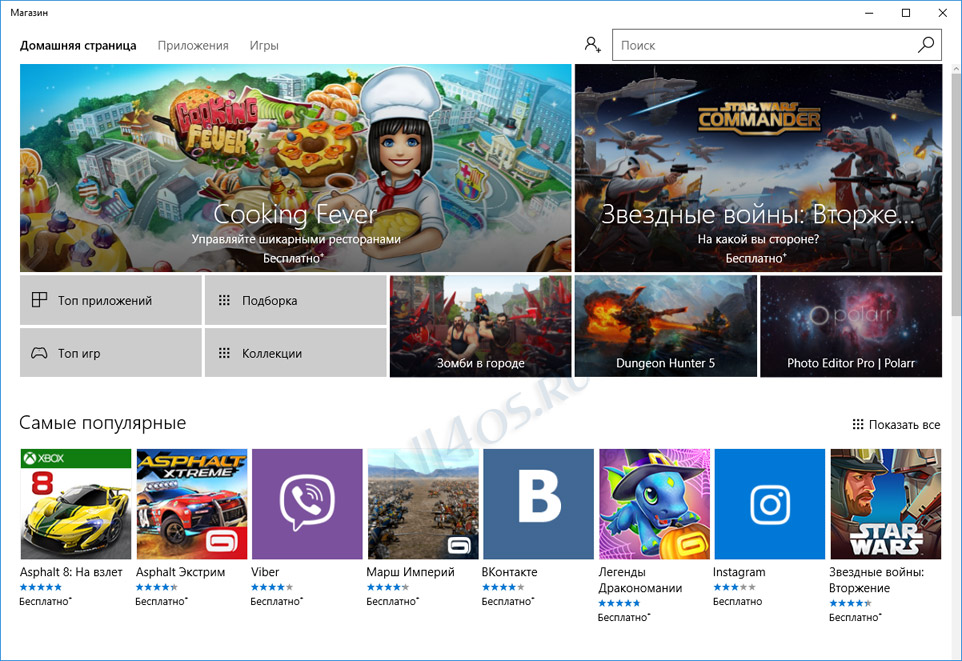Open the Star Wars Commander banner
This screenshot has height=661, width=962.
758,168
